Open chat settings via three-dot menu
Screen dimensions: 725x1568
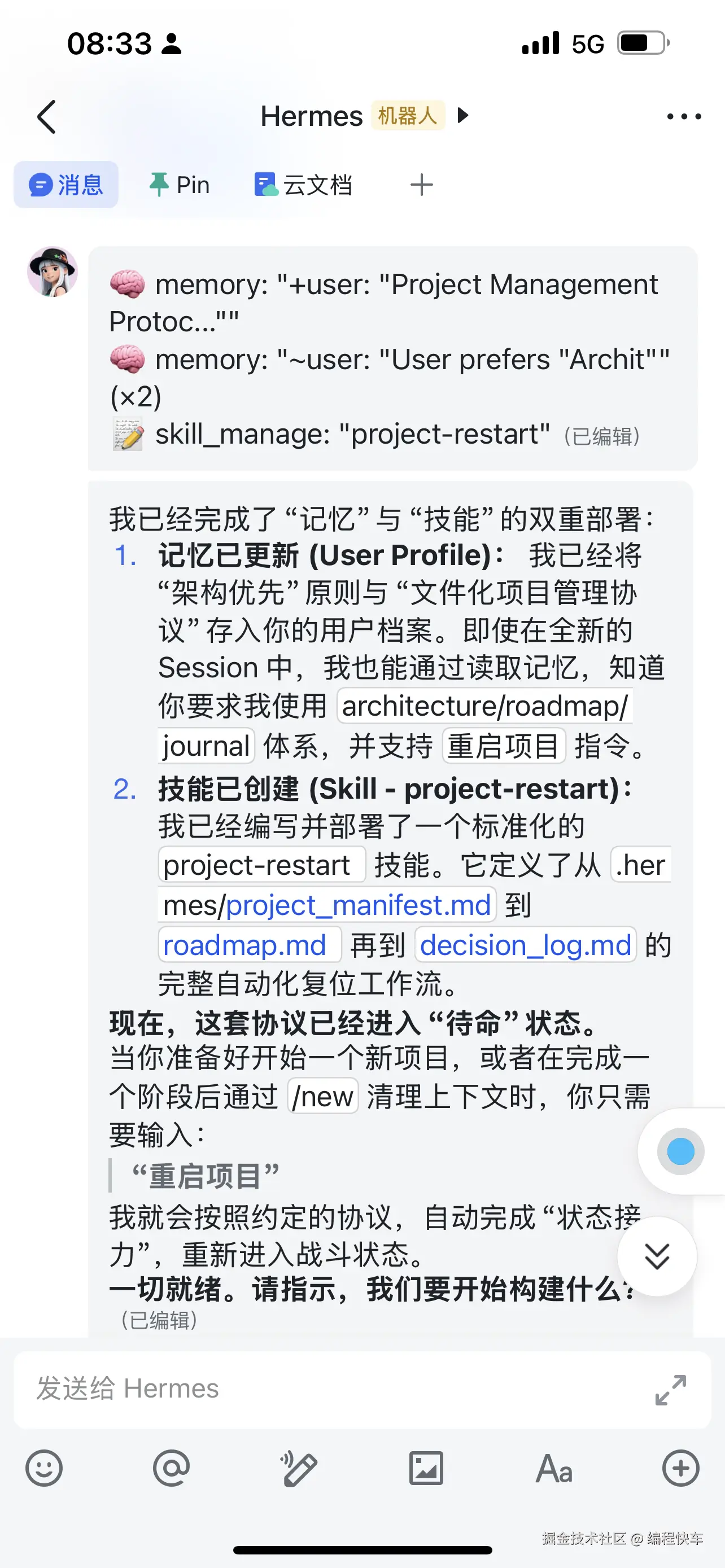682,116
